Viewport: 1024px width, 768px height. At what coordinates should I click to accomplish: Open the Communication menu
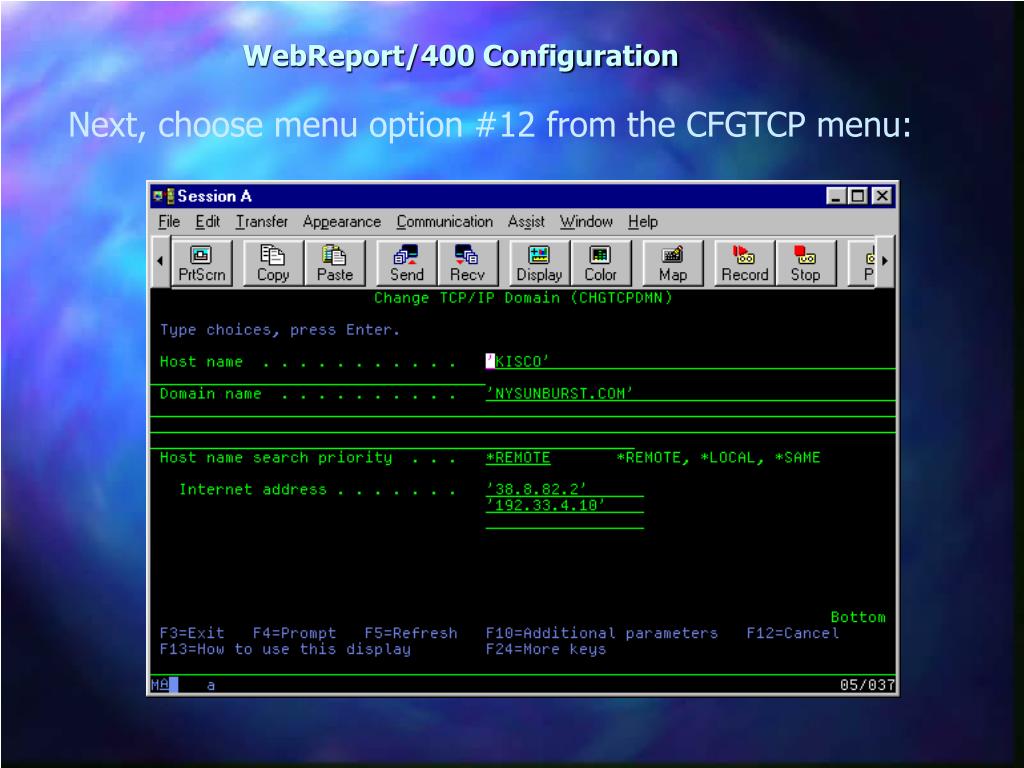445,222
